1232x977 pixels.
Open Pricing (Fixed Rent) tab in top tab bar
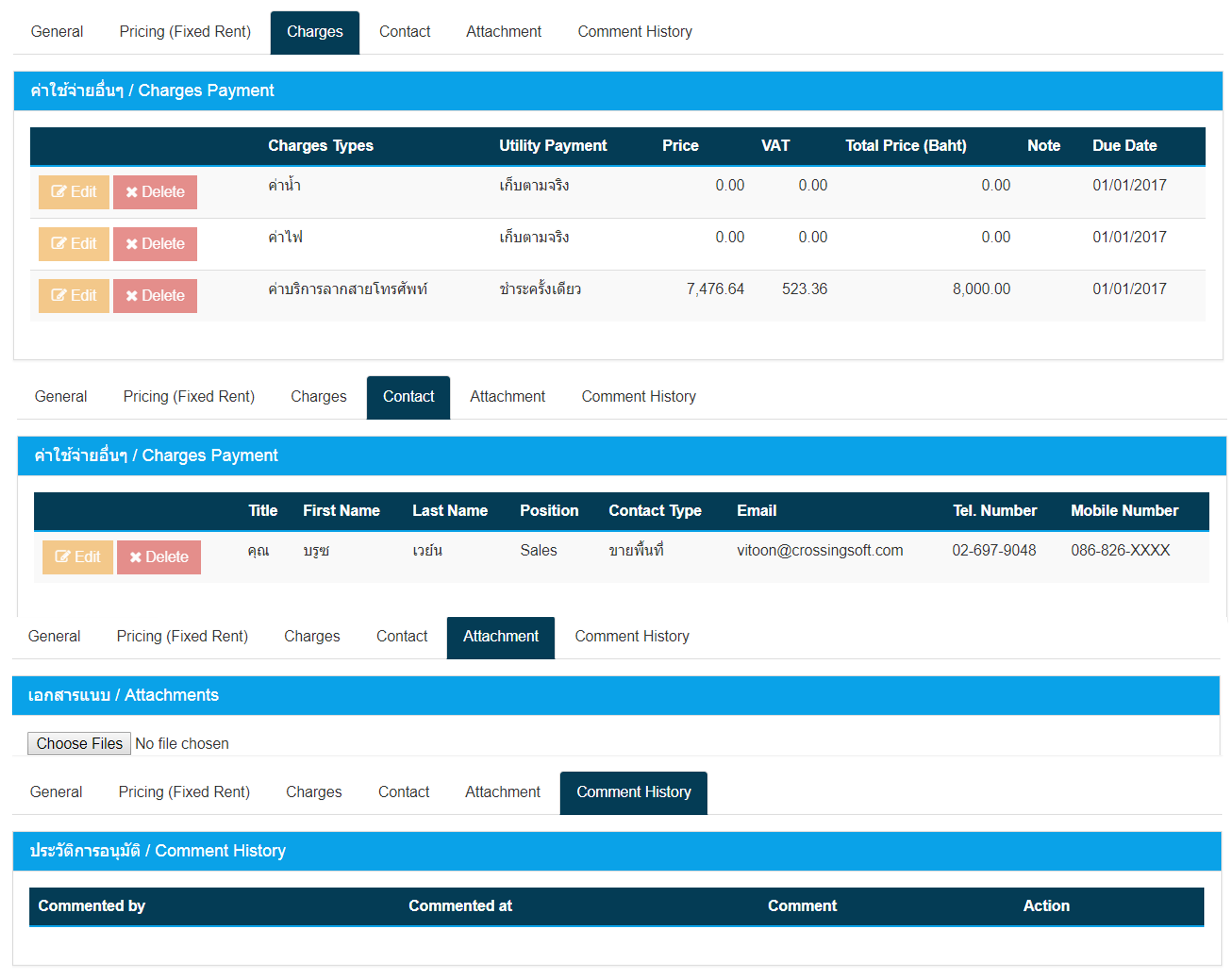tap(185, 32)
